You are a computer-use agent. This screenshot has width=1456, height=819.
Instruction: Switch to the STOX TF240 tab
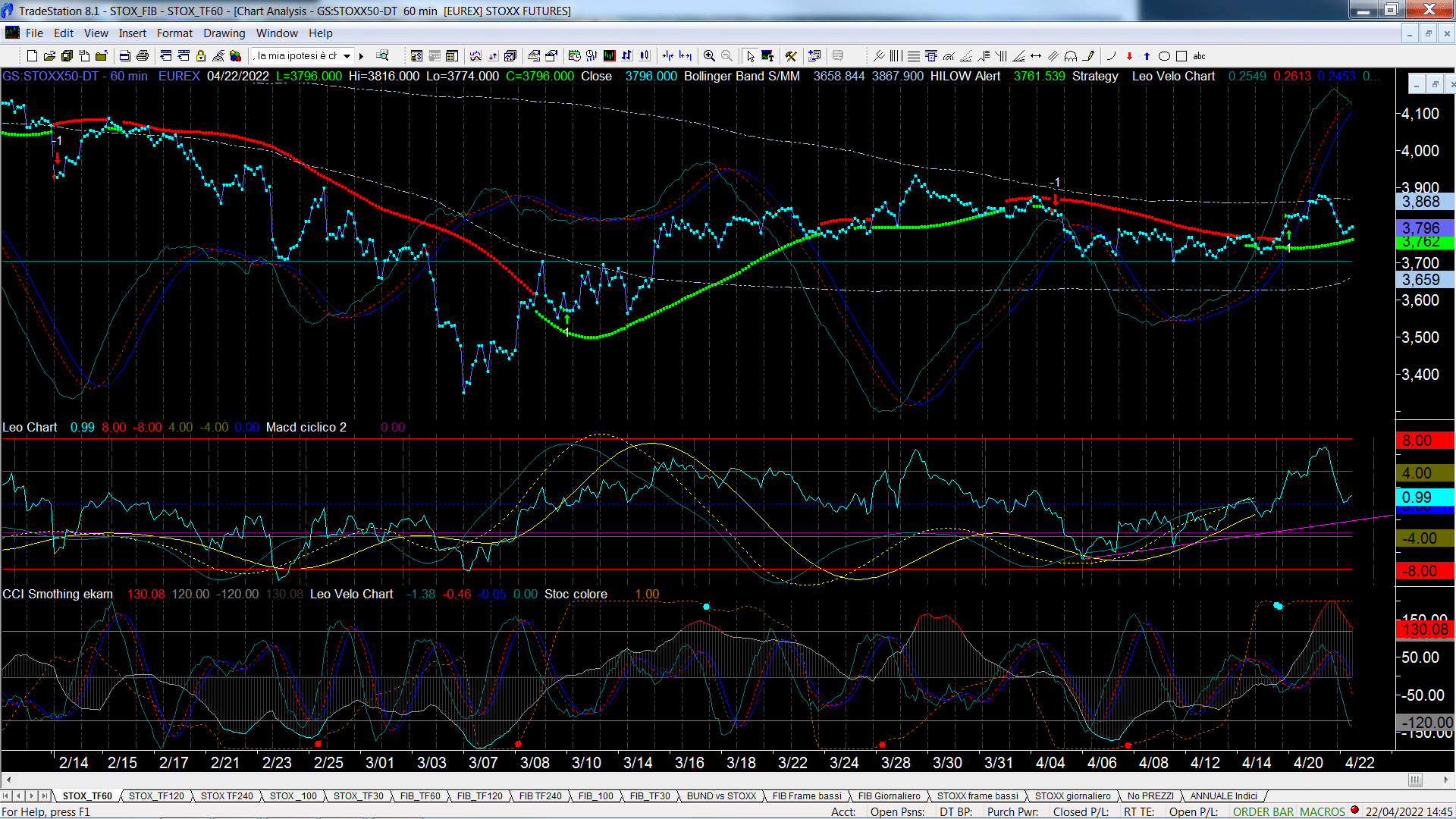[227, 795]
